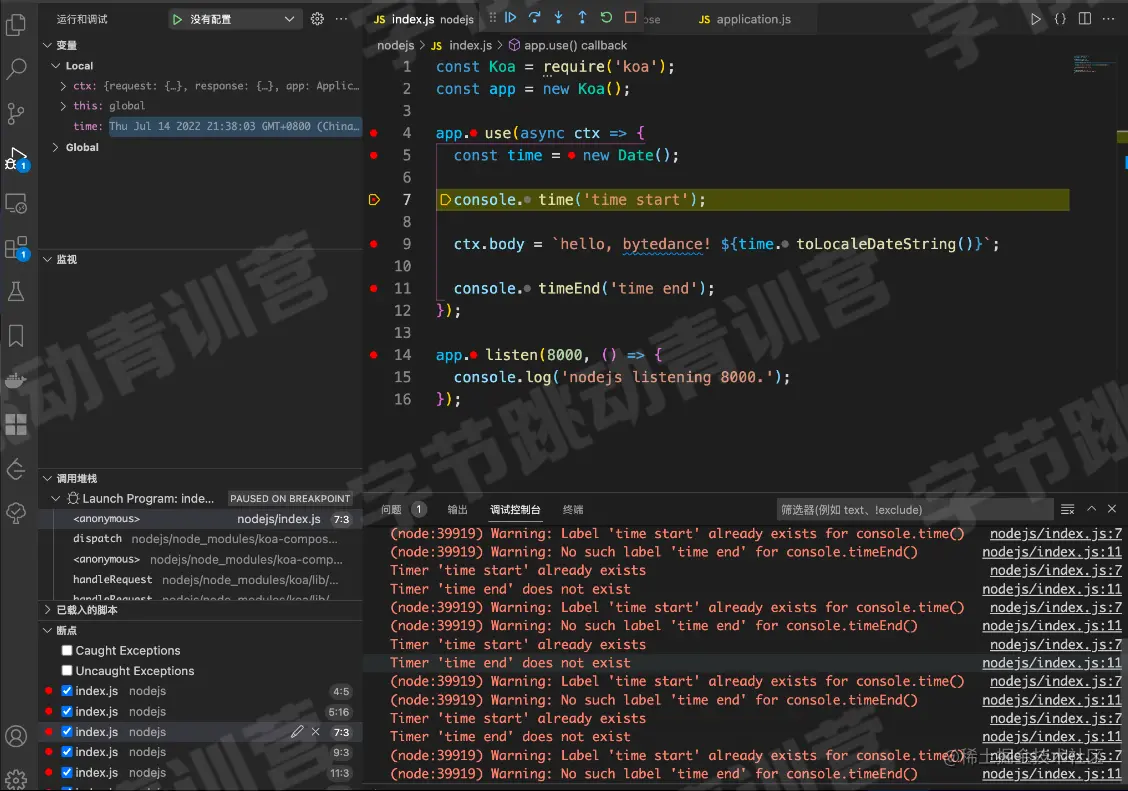Collapse the 监视 watch section
Viewport: 1128px width, 791px height.
(47, 260)
